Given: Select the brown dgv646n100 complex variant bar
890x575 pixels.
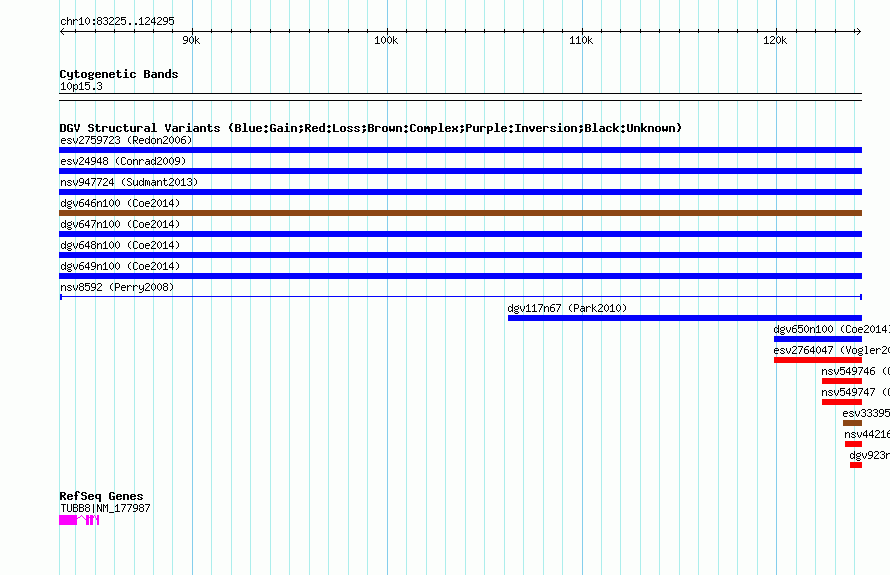Looking at the screenshot, I should click(460, 213).
